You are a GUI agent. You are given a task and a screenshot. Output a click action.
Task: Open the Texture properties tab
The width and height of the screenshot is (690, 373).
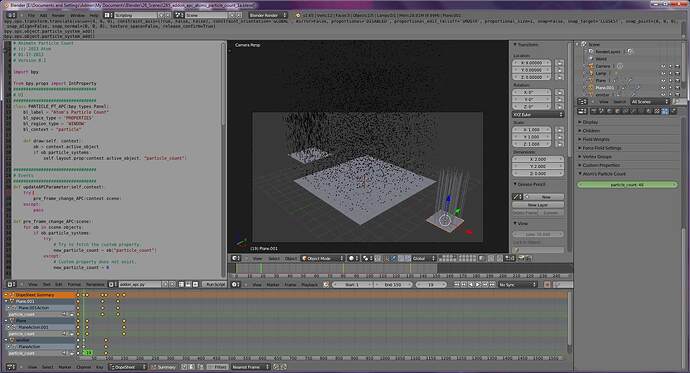pyautogui.click(x=657, y=111)
